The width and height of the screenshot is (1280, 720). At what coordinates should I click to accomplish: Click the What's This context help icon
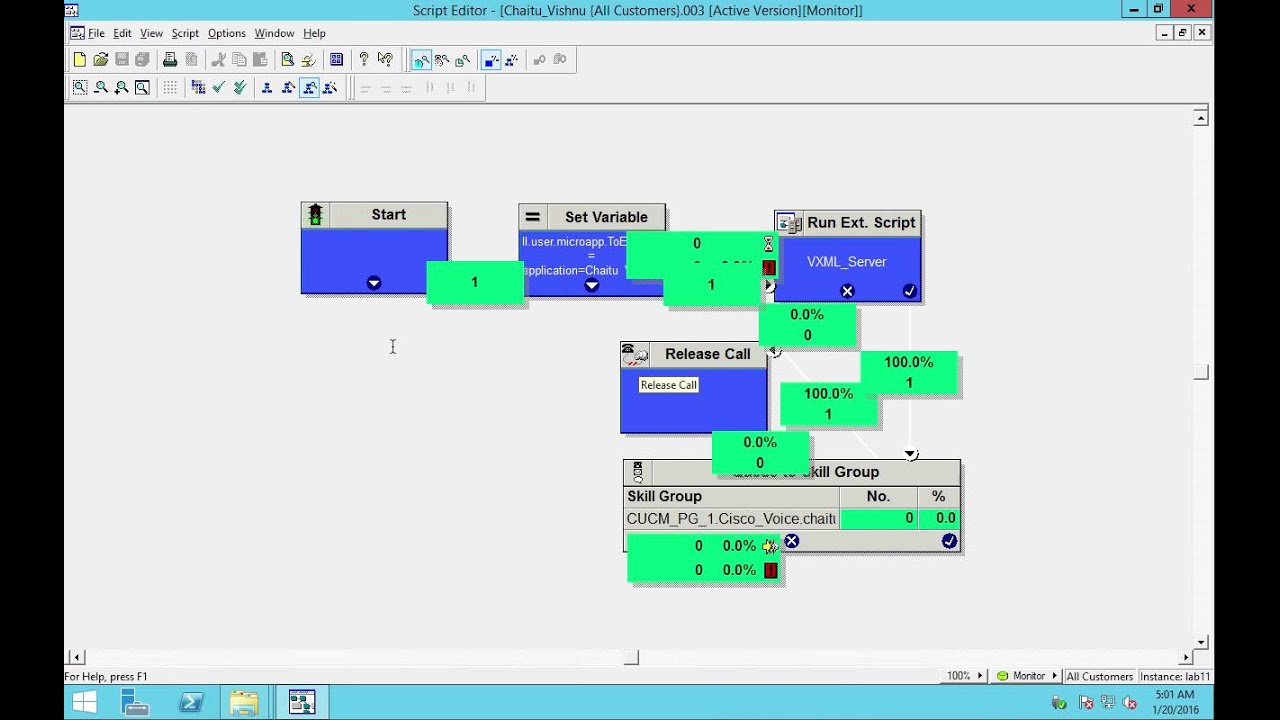385,60
